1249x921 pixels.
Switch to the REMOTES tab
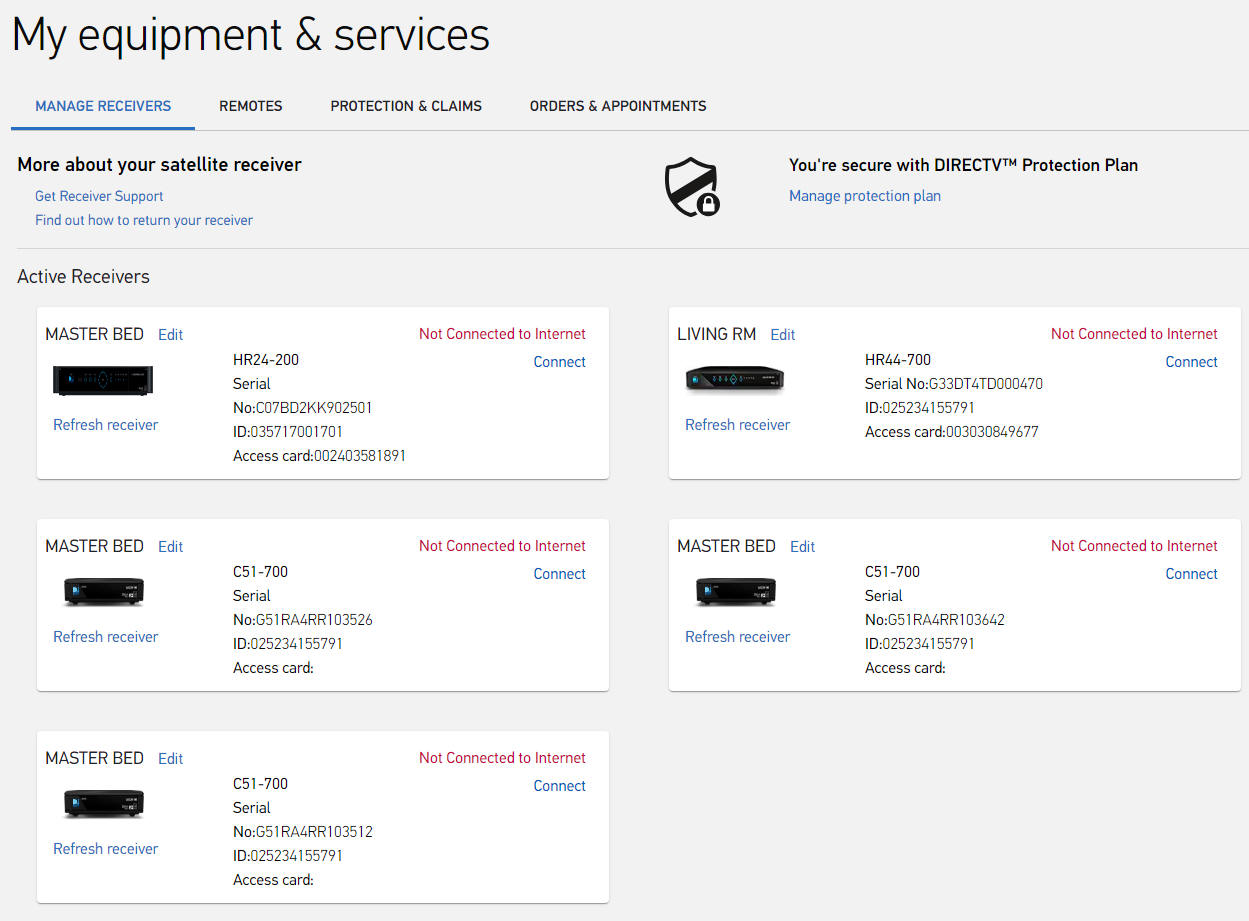point(251,106)
